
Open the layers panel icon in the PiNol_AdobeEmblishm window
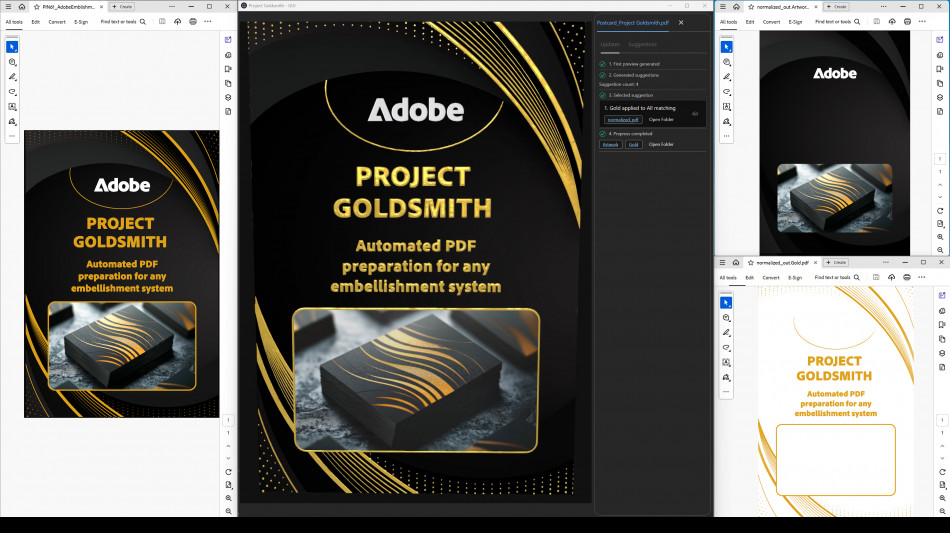(x=228, y=97)
